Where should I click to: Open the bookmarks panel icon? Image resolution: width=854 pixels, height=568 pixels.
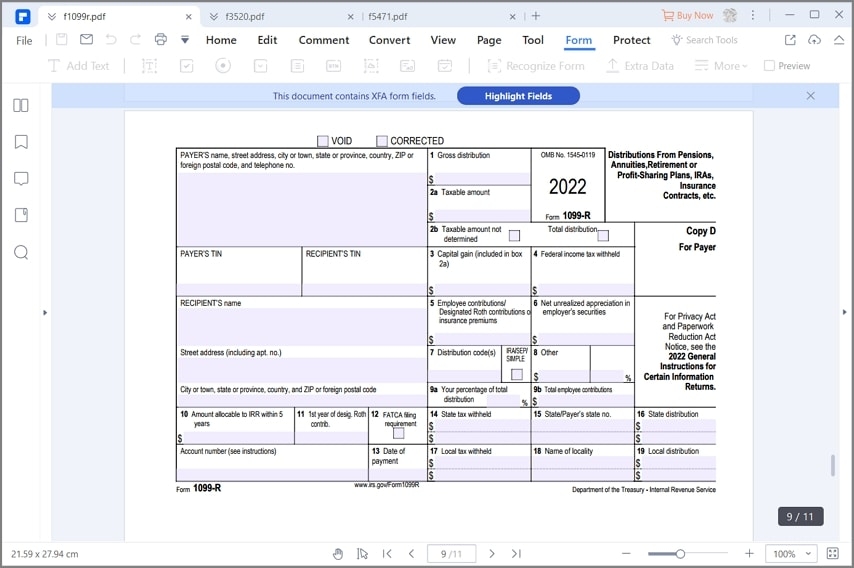20,142
